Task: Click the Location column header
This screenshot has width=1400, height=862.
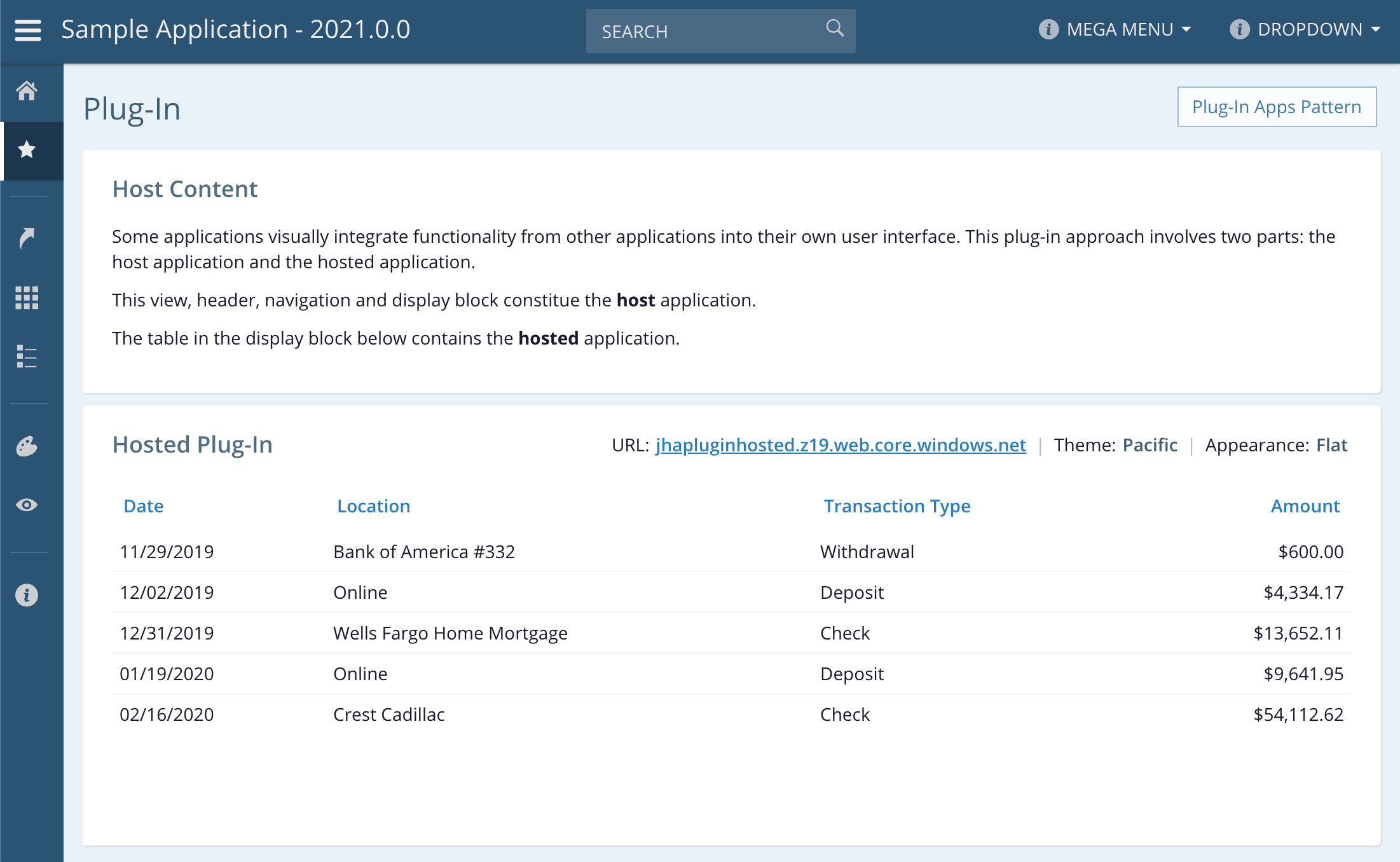Action: coord(373,506)
